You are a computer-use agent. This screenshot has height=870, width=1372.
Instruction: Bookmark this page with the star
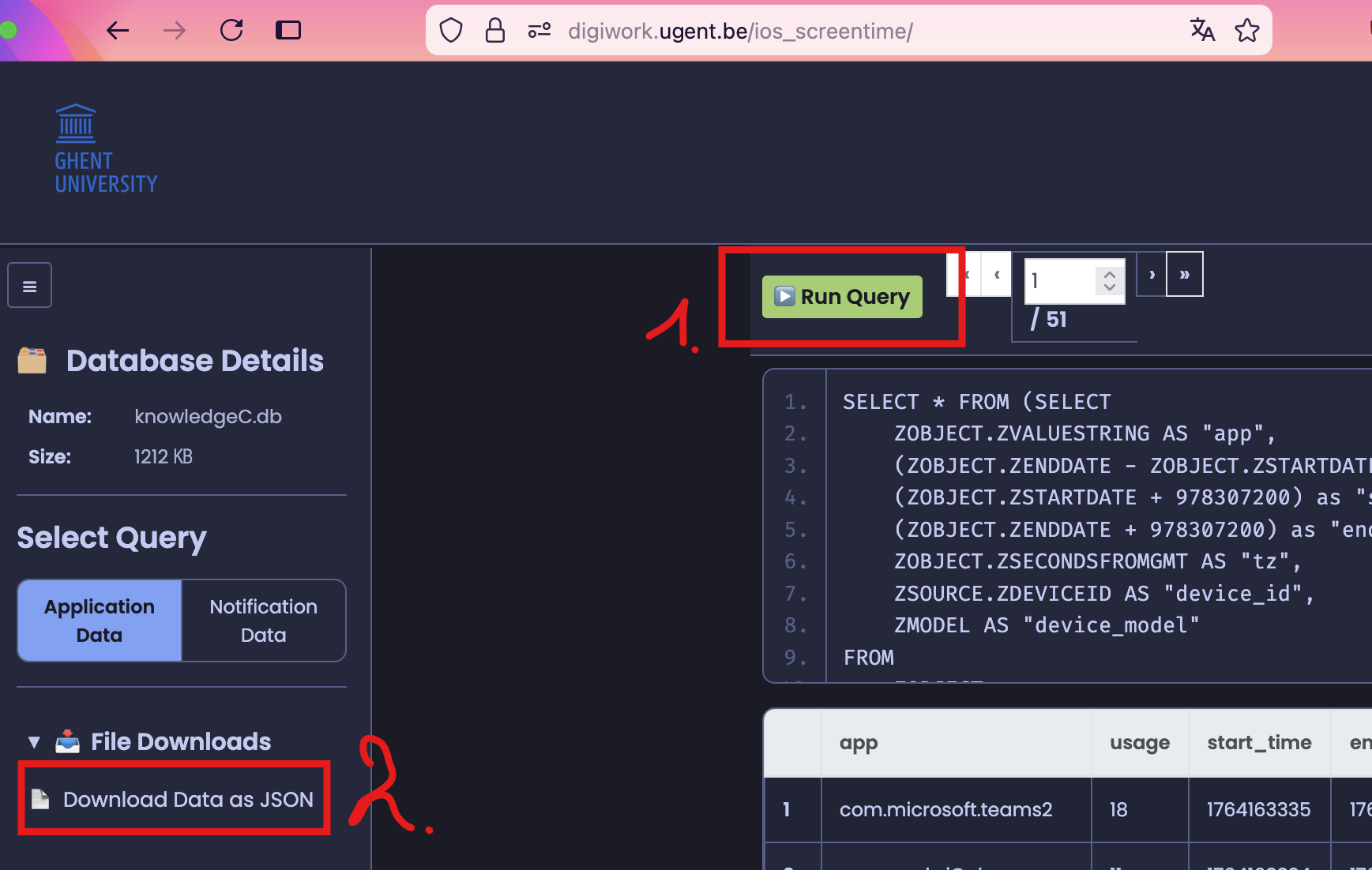[x=1247, y=31]
